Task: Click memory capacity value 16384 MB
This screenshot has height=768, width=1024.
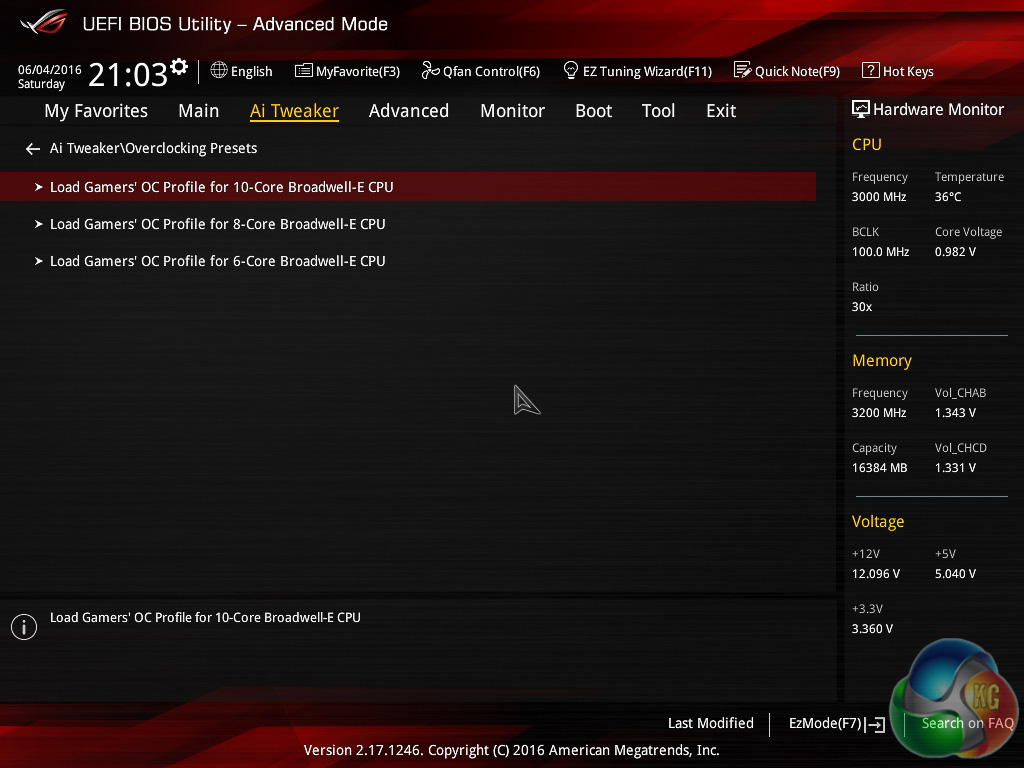Action: [880, 468]
